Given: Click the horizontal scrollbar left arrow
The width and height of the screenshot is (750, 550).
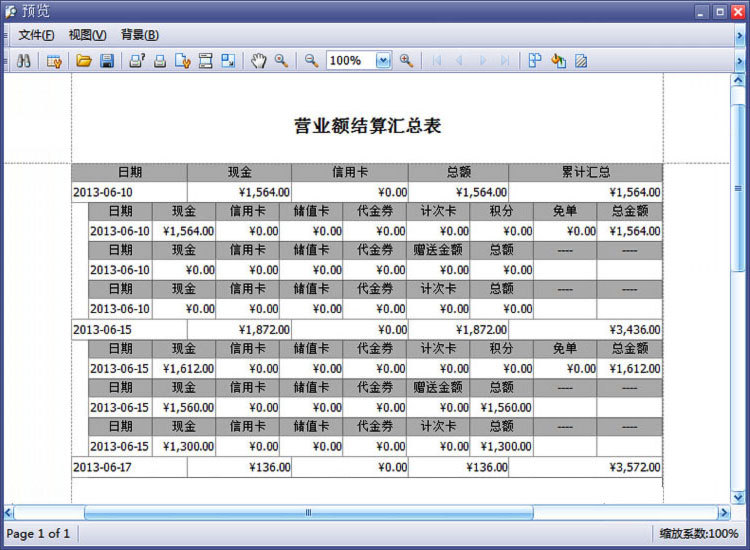Looking at the screenshot, I should 9,513.
